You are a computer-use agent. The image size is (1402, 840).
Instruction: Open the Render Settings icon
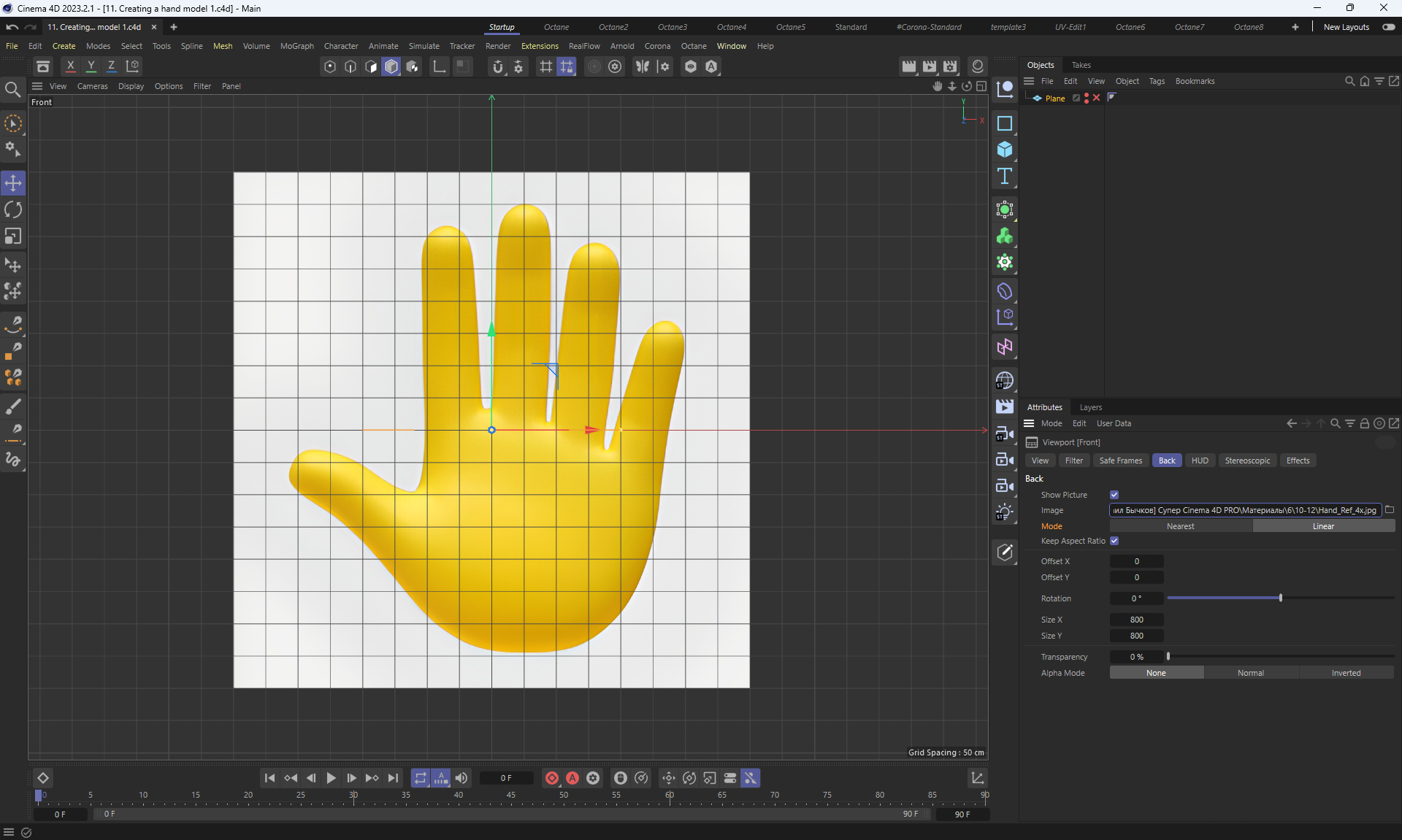[x=949, y=66]
